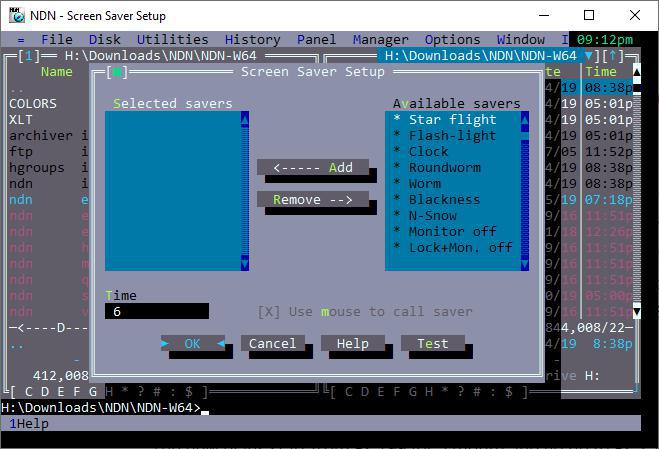Click the left panel number [1] marker
The width and height of the screenshot is (659, 449).
coord(29,55)
